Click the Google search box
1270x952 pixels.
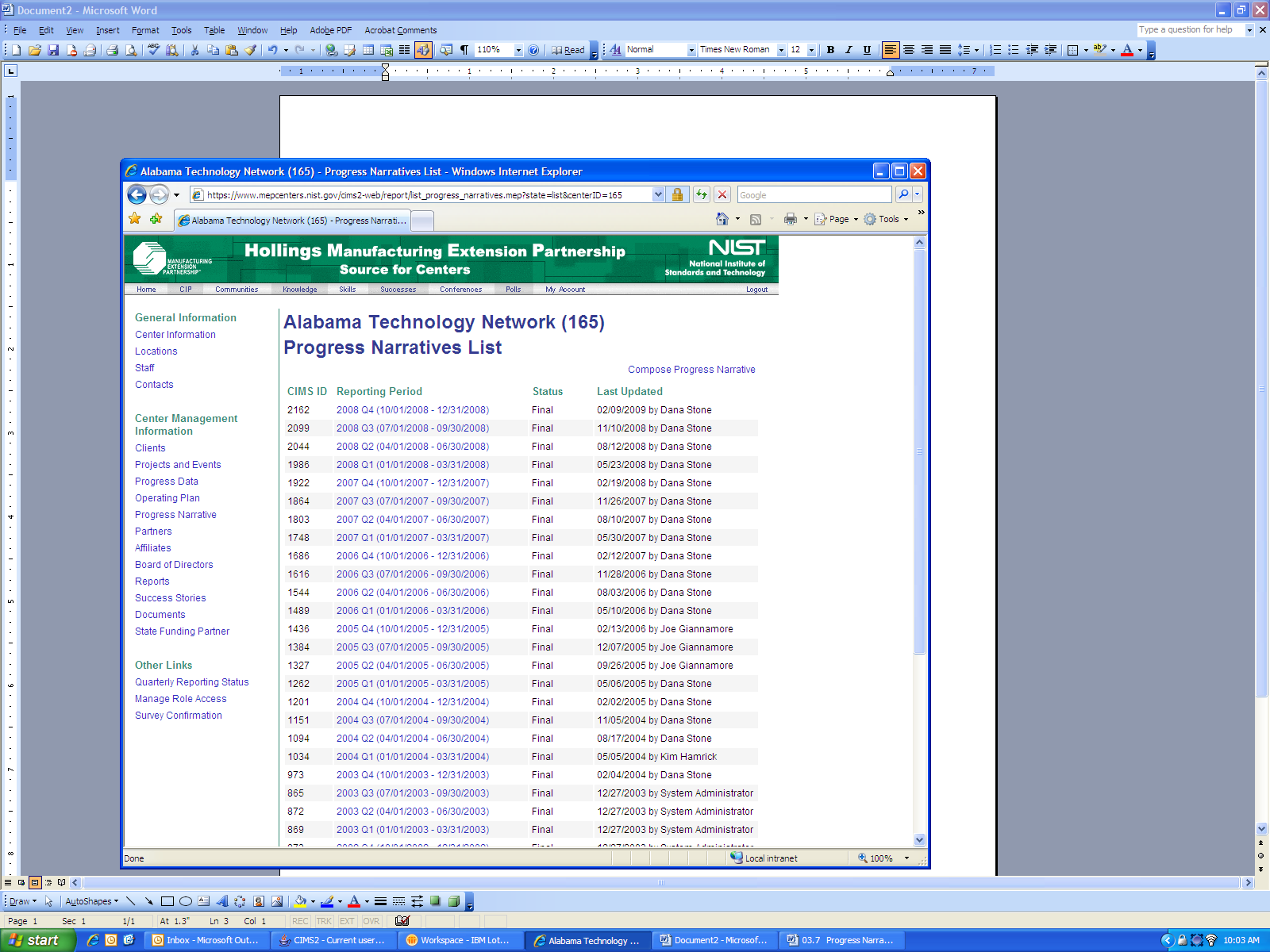(x=814, y=194)
